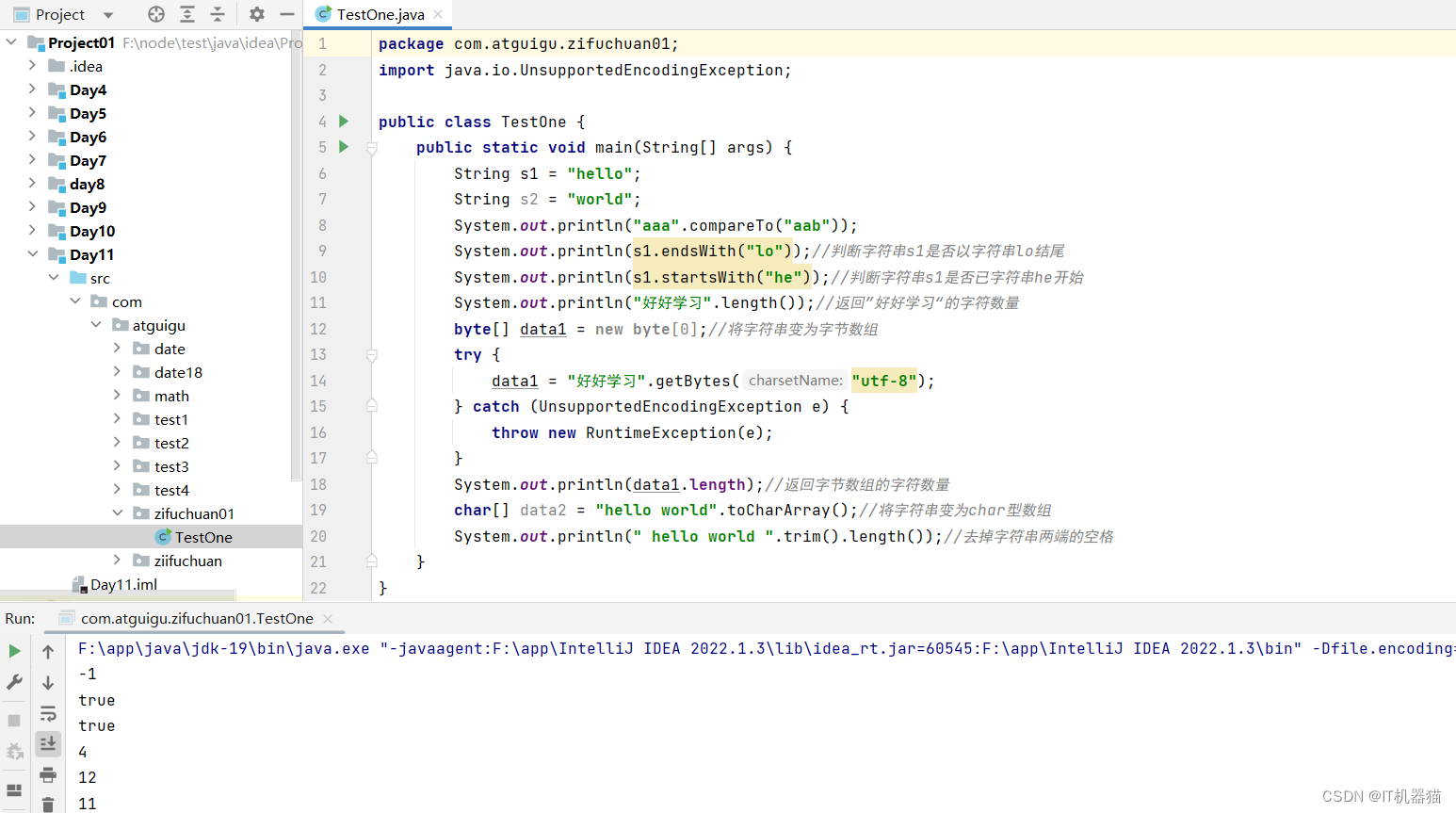Place cursor on line number 12
The image size is (1456, 813).
318,329
